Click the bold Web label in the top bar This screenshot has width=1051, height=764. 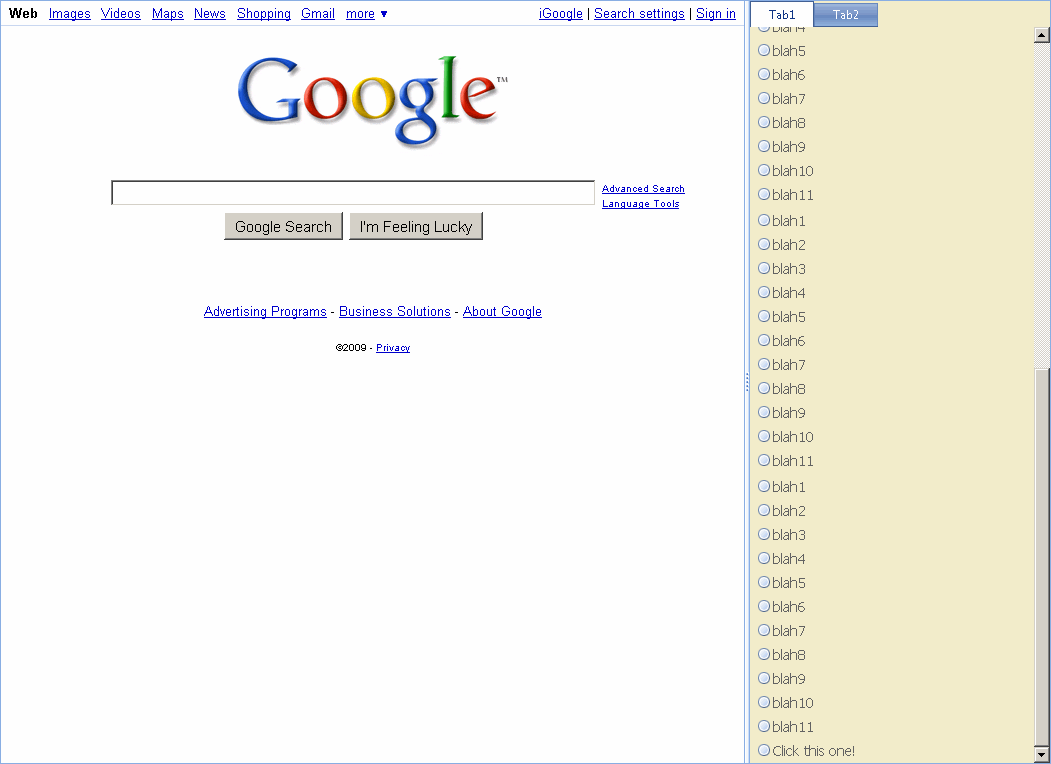(23, 13)
